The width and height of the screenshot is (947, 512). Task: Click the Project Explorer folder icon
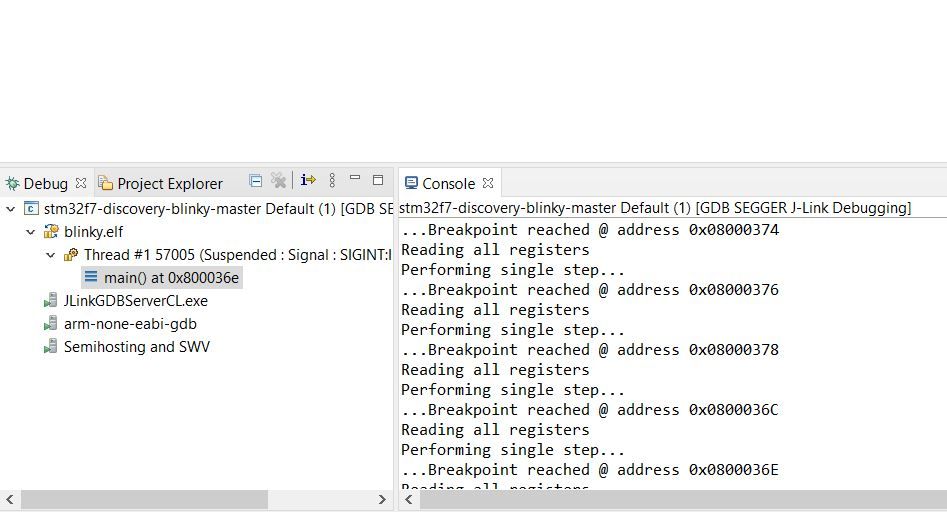click(106, 182)
